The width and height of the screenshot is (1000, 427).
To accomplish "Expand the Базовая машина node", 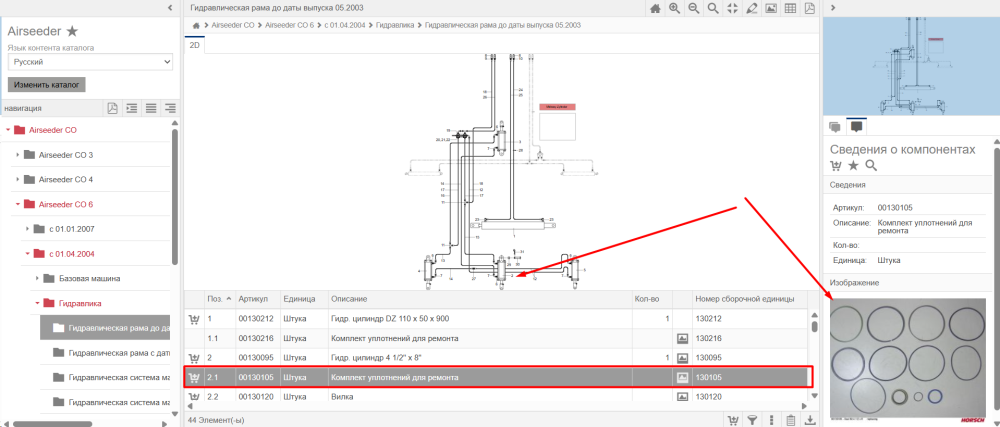I will [x=37, y=279].
